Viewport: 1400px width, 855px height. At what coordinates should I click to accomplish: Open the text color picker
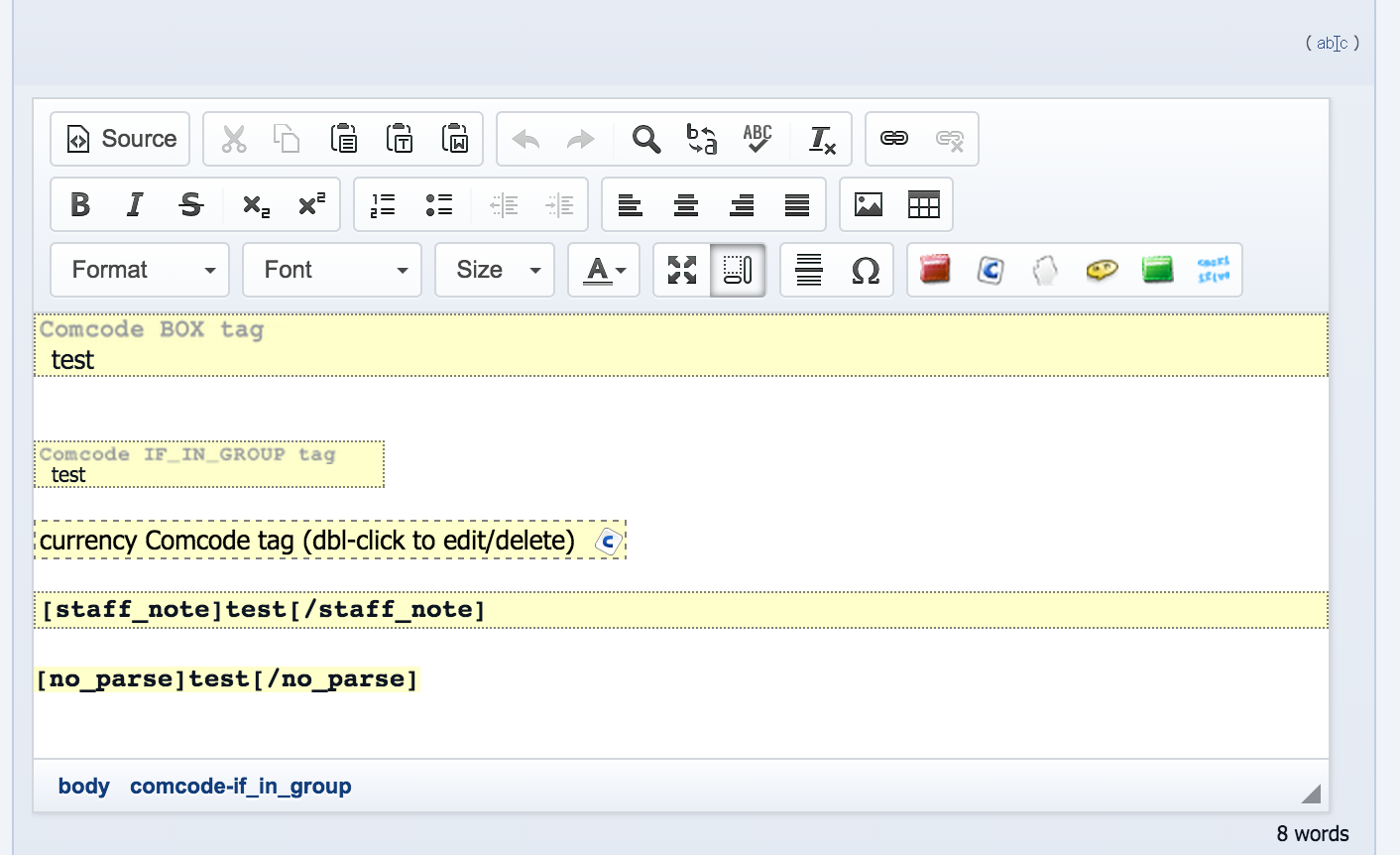pos(604,270)
